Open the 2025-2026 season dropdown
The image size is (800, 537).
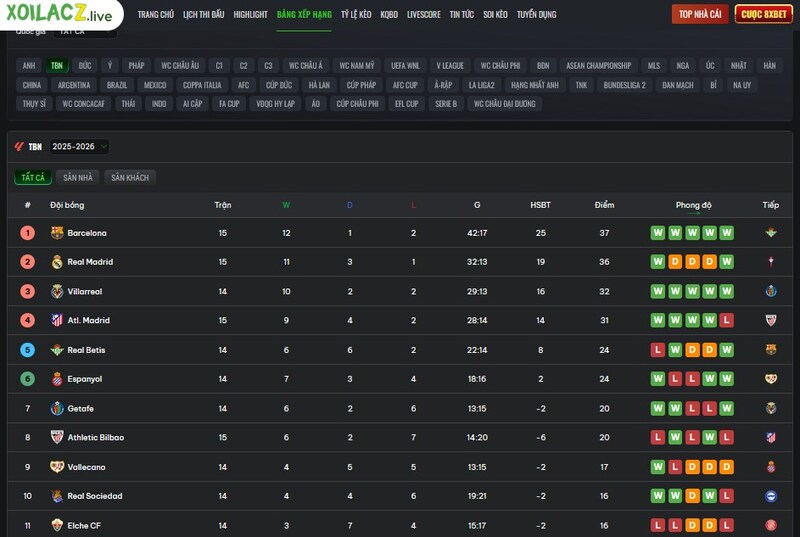tap(79, 146)
